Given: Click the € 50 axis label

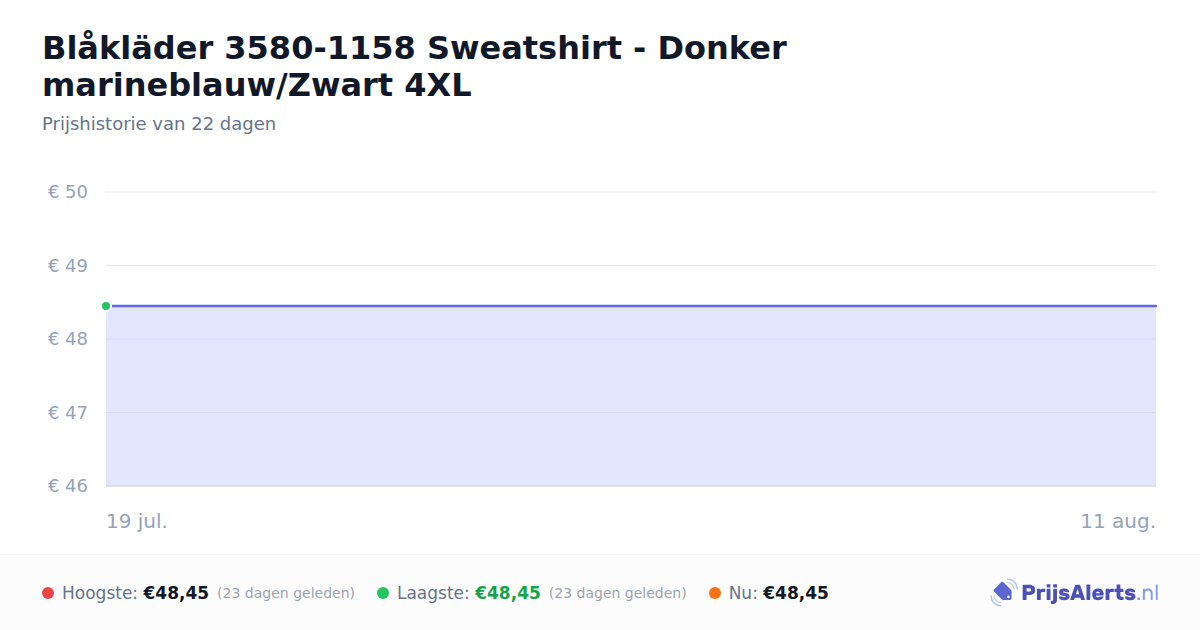Looking at the screenshot, I should (x=68, y=192).
